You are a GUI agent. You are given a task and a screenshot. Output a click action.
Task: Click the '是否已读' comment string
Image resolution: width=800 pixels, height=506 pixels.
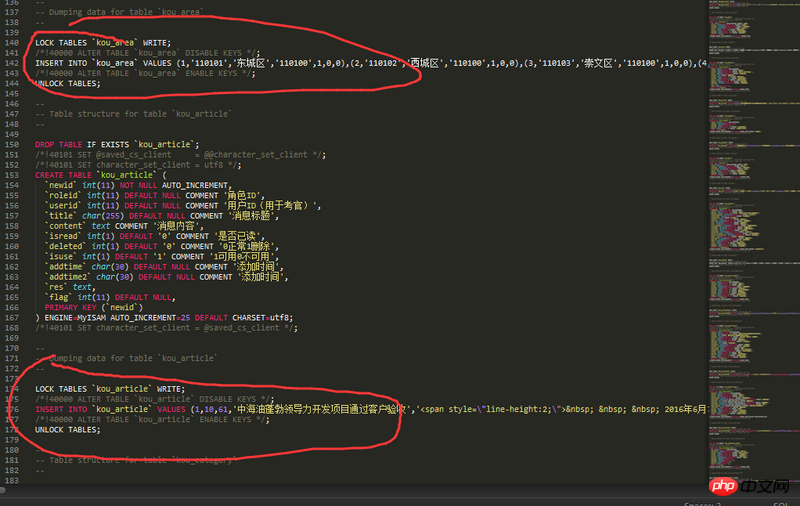pyautogui.click(x=239, y=237)
